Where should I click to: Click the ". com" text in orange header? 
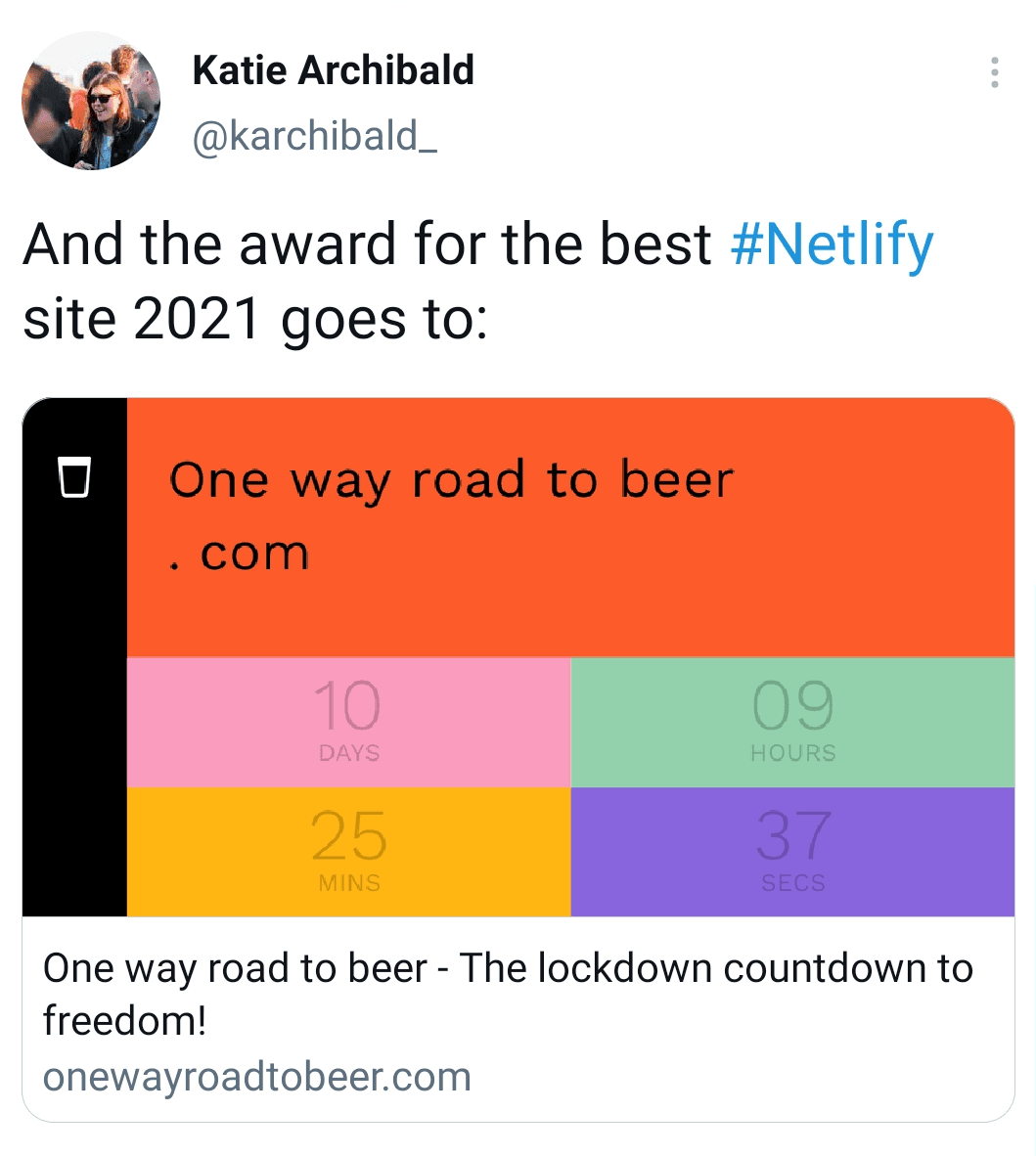[x=240, y=554]
